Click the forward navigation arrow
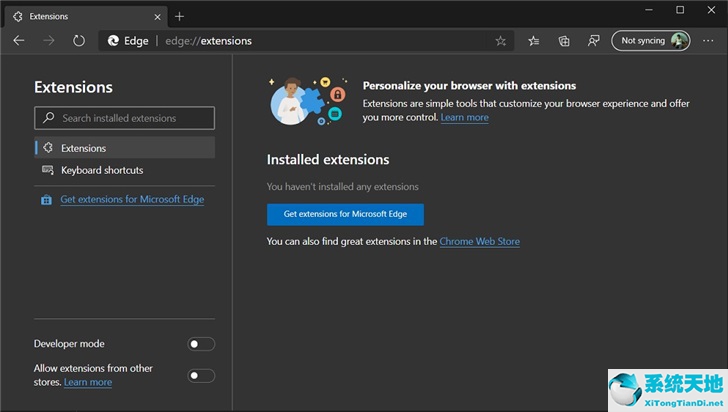The width and height of the screenshot is (728, 412). coord(49,41)
